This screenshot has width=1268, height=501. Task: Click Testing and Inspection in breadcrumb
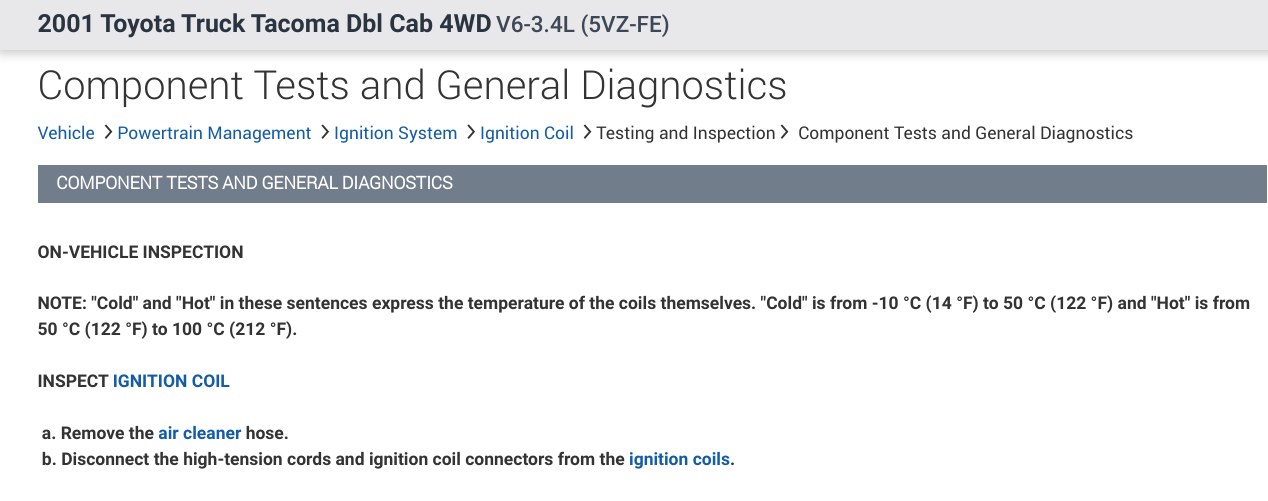coord(686,133)
